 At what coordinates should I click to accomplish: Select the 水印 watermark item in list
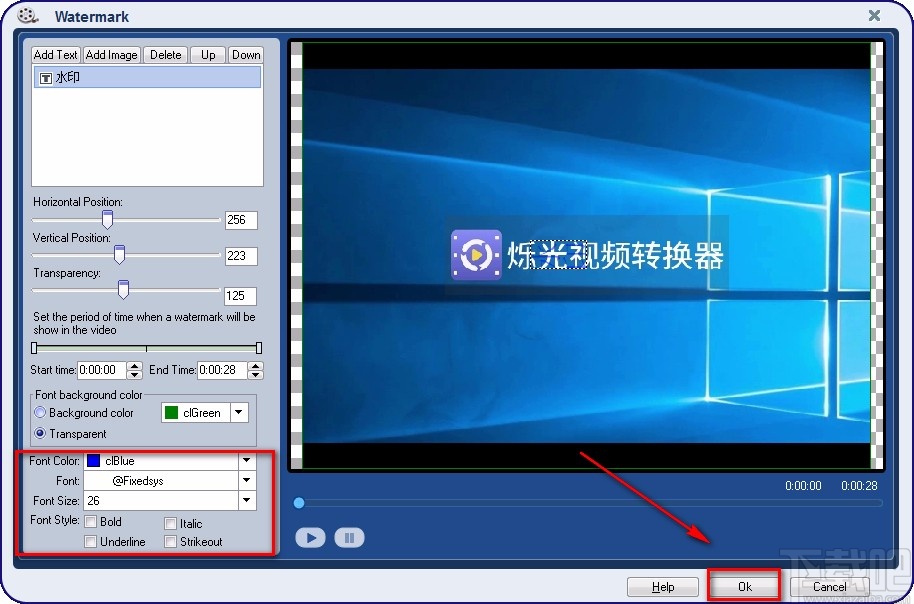(x=147, y=77)
